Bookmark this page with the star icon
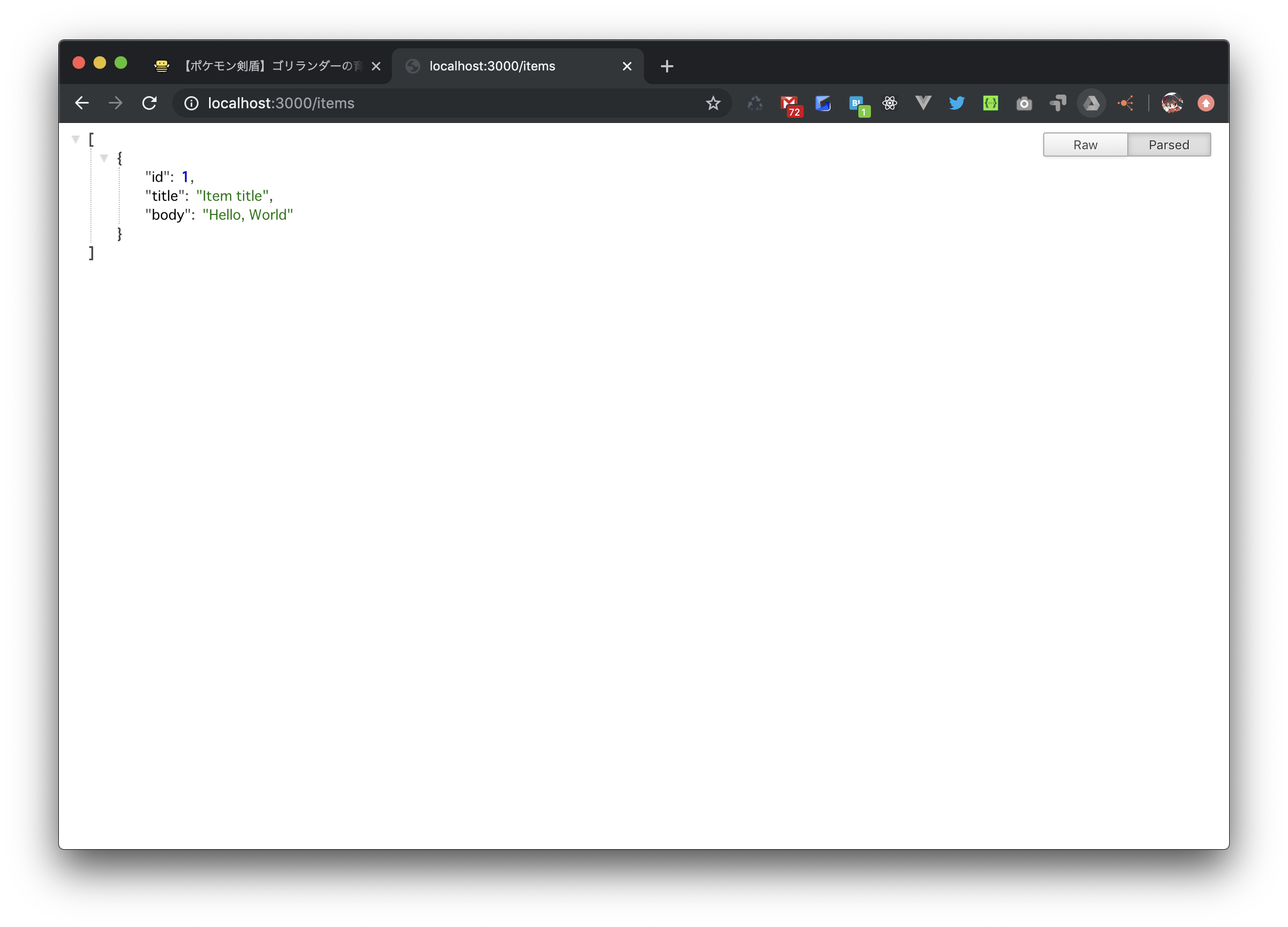This screenshot has width=1288, height=927. (x=713, y=104)
